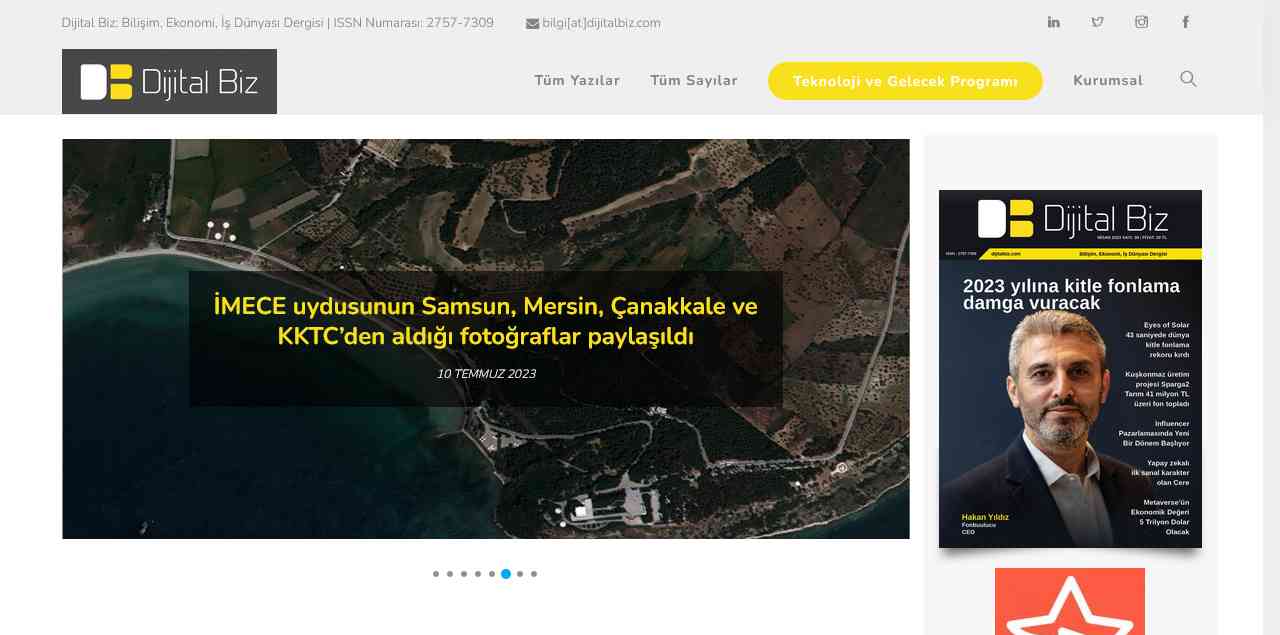Select the first slider dot
Screen dimensions: 1280x635
[436, 574]
